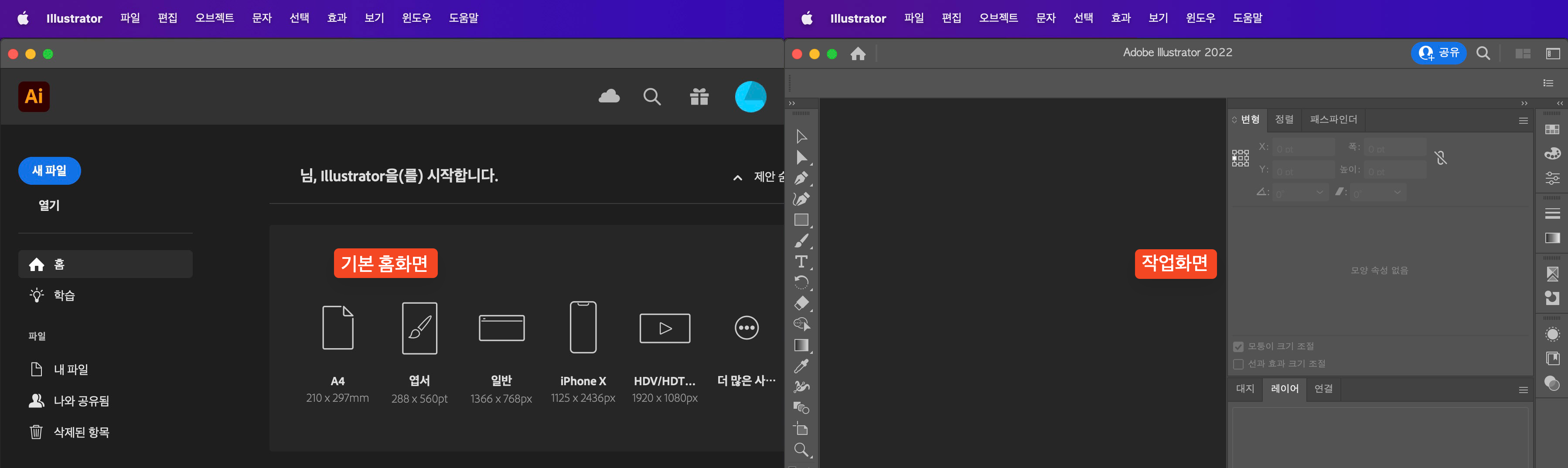Screen dimensions: 1568x468
Task: Expand the toolbar with double-arrow
Action: click(792, 103)
